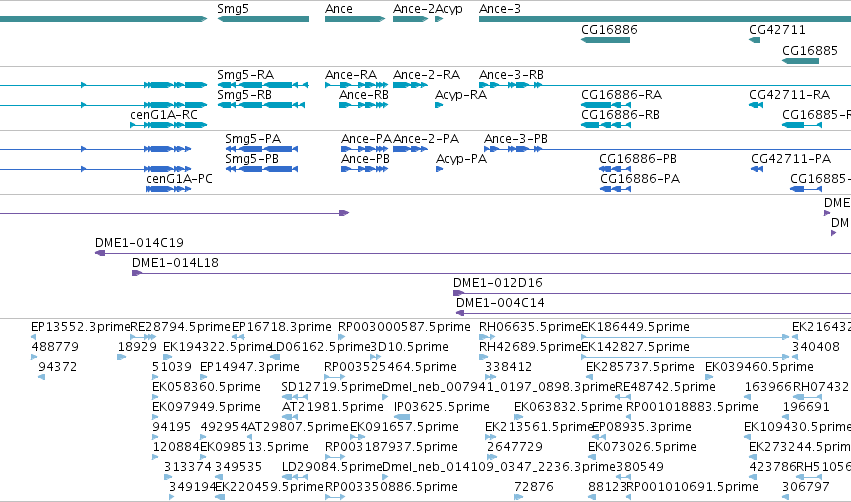Select the Smg5-PB CDS label
Viewport: 851px width, 502px height.
pos(252,159)
